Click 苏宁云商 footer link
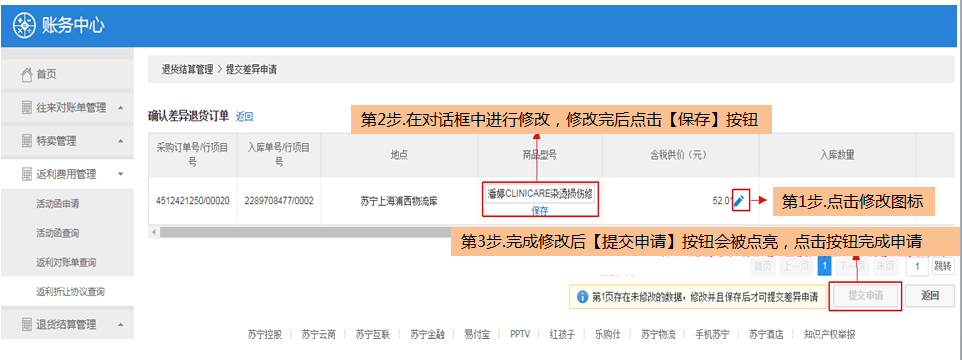962x360 pixels. 318,335
